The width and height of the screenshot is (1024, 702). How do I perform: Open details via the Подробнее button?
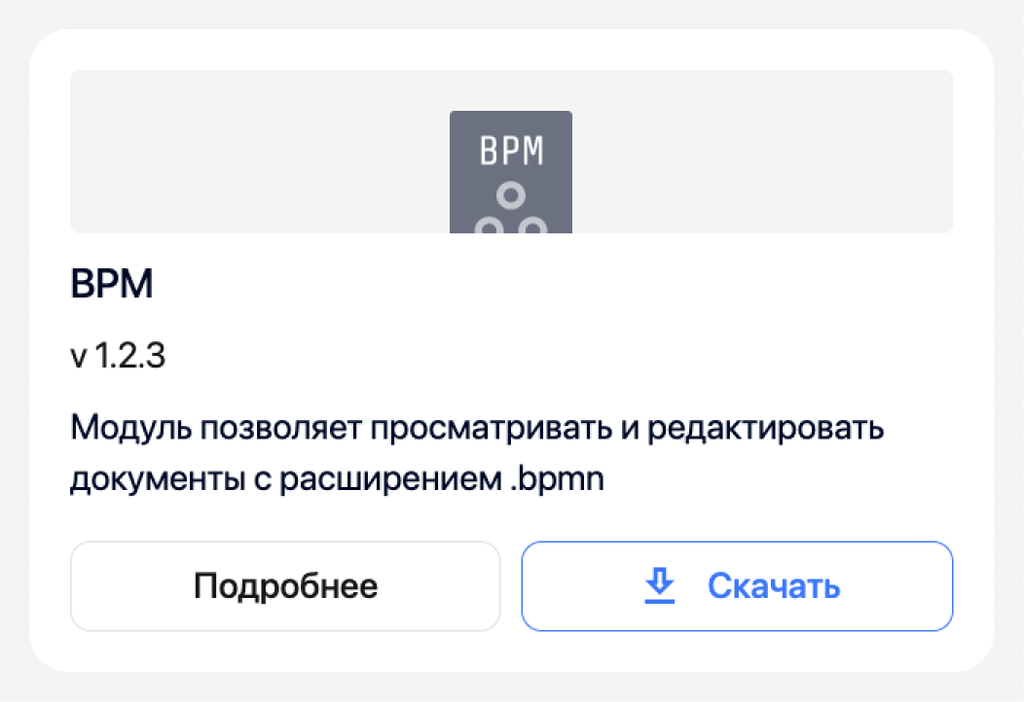click(285, 586)
